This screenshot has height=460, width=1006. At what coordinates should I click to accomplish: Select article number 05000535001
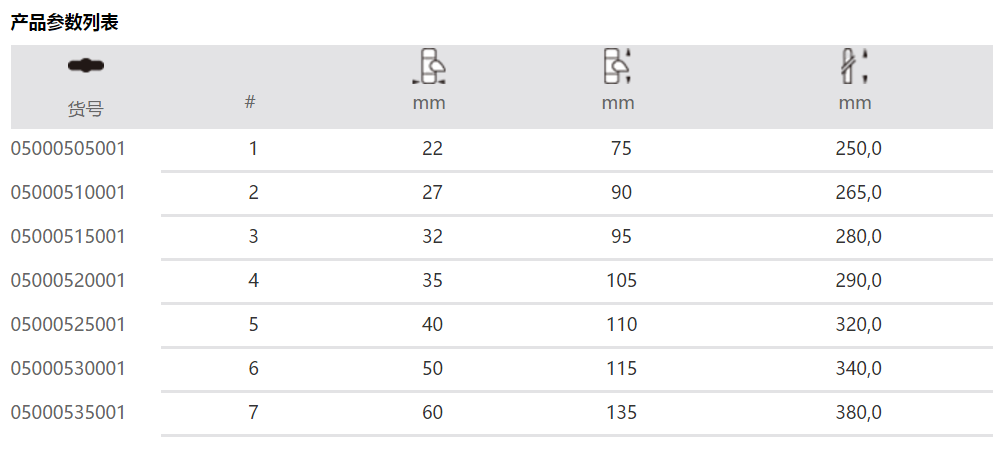click(x=68, y=412)
